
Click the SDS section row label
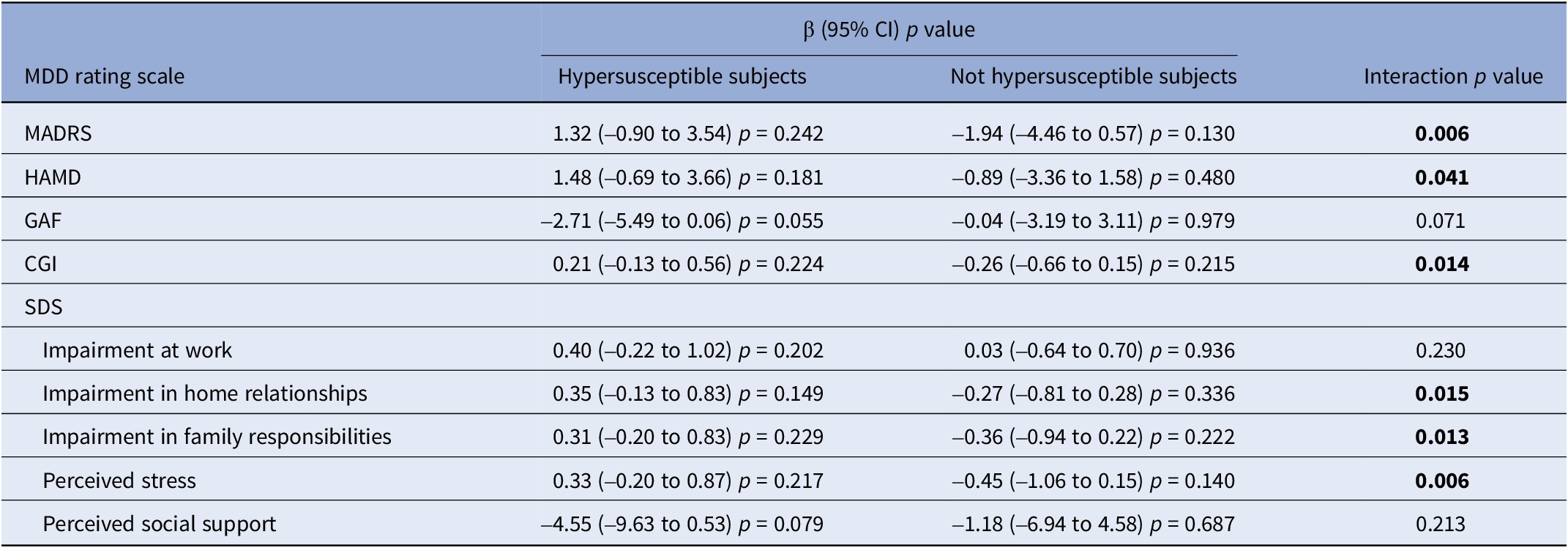tap(43, 307)
